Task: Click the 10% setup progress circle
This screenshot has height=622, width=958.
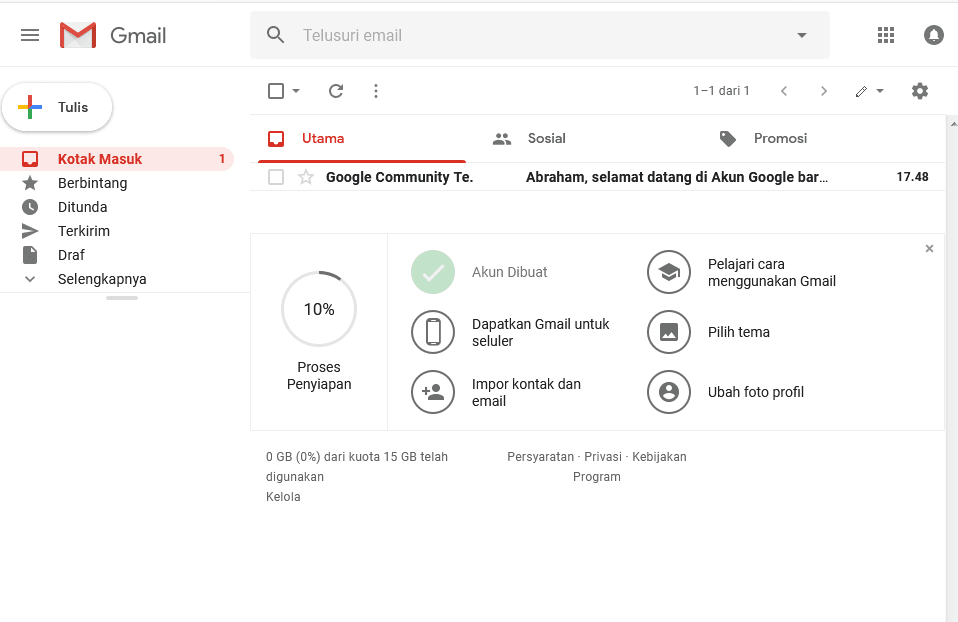Action: tap(319, 309)
